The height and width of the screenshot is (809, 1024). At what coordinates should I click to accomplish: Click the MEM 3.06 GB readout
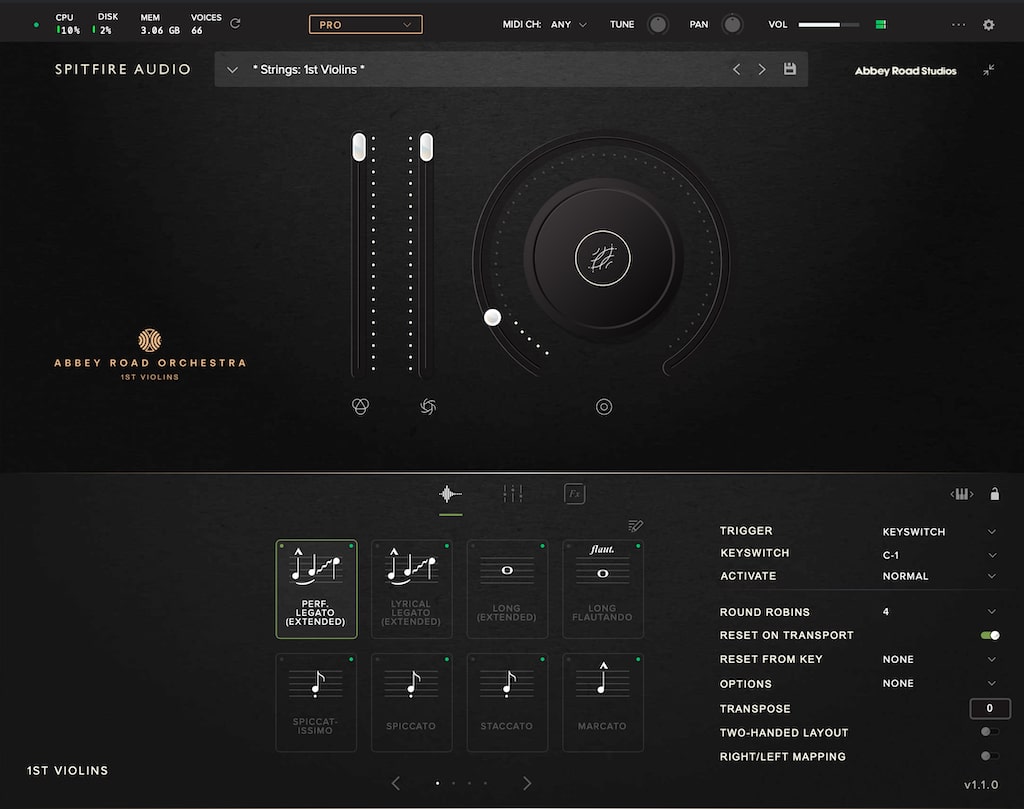tap(160, 24)
